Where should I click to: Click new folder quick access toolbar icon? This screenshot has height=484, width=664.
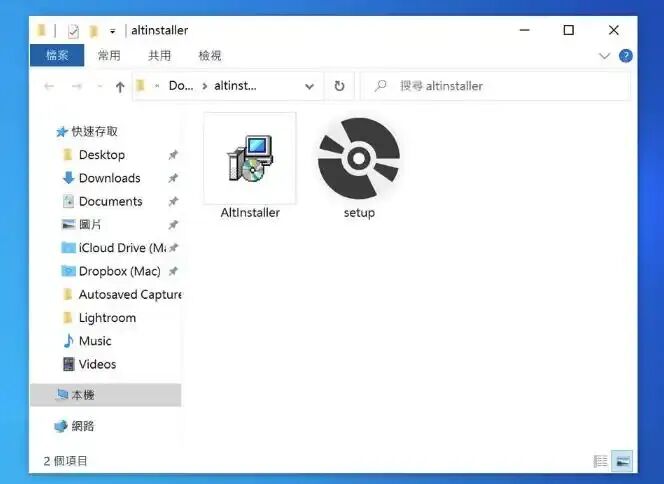click(93, 30)
